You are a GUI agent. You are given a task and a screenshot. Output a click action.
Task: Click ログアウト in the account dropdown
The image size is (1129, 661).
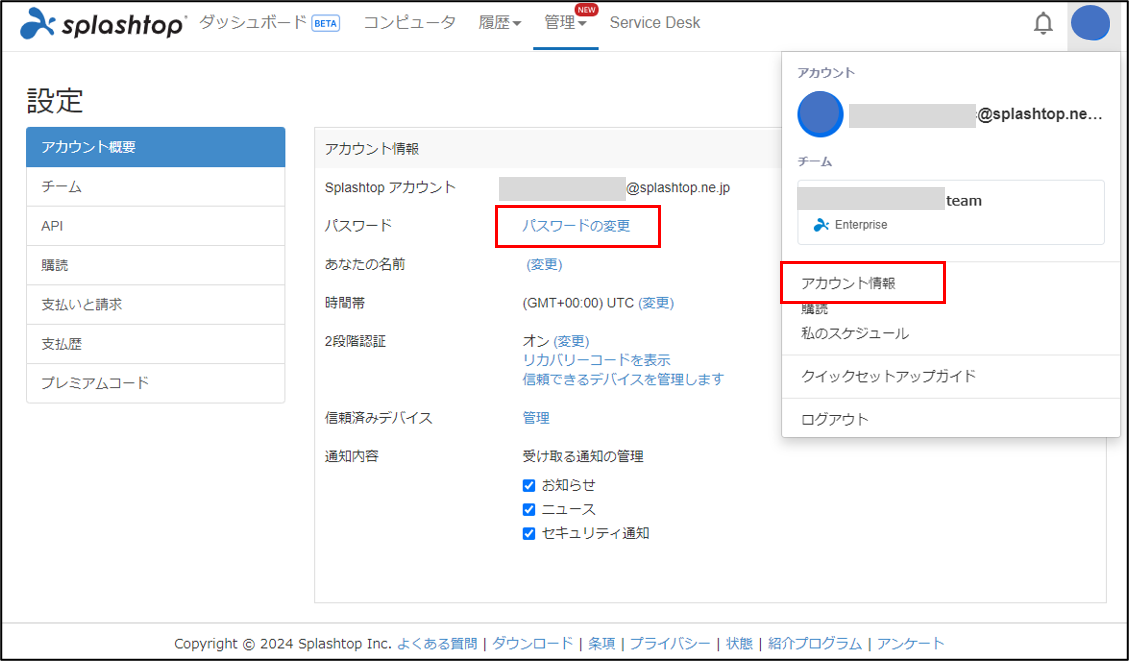(x=835, y=419)
